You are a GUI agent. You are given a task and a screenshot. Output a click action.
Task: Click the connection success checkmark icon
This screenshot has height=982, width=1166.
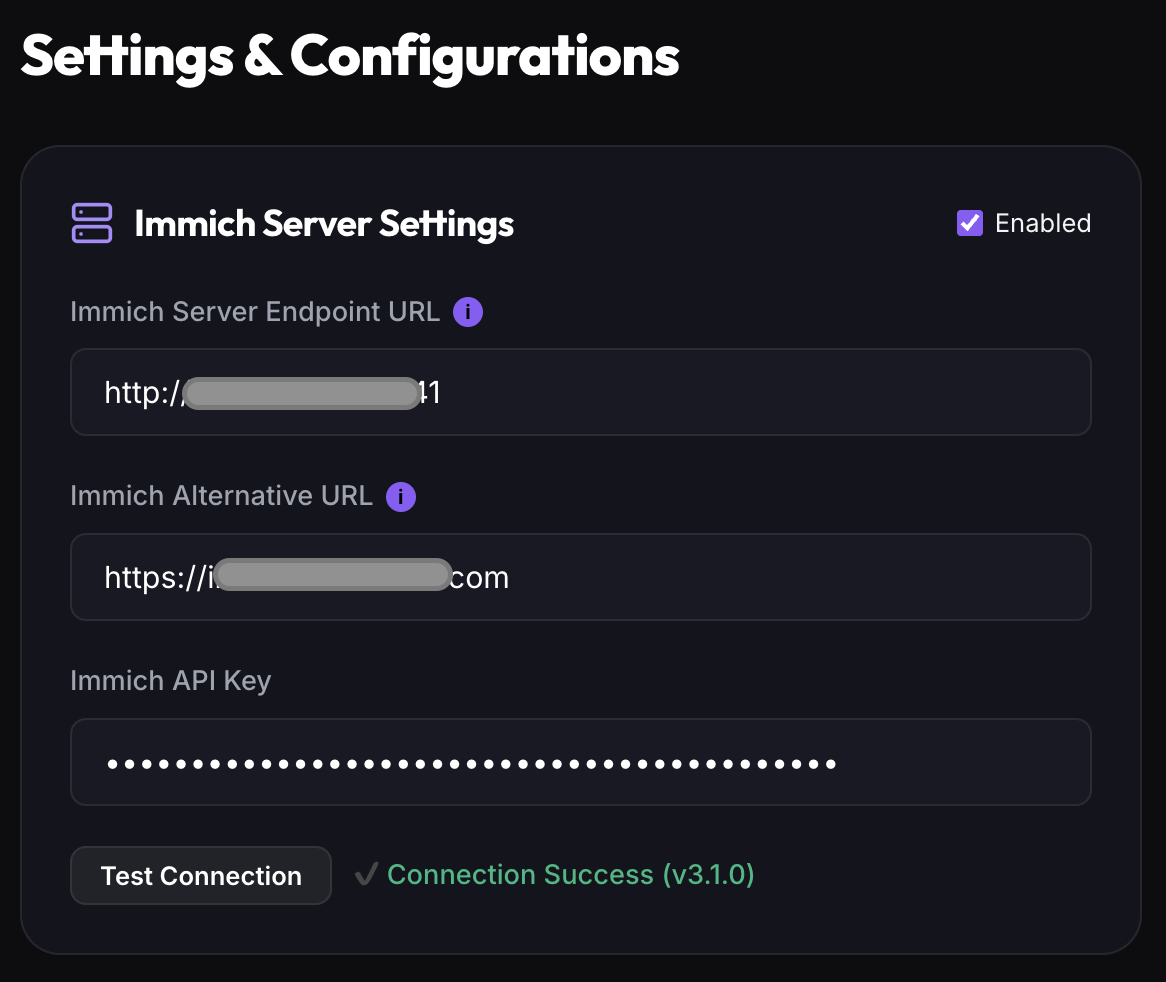(x=367, y=874)
